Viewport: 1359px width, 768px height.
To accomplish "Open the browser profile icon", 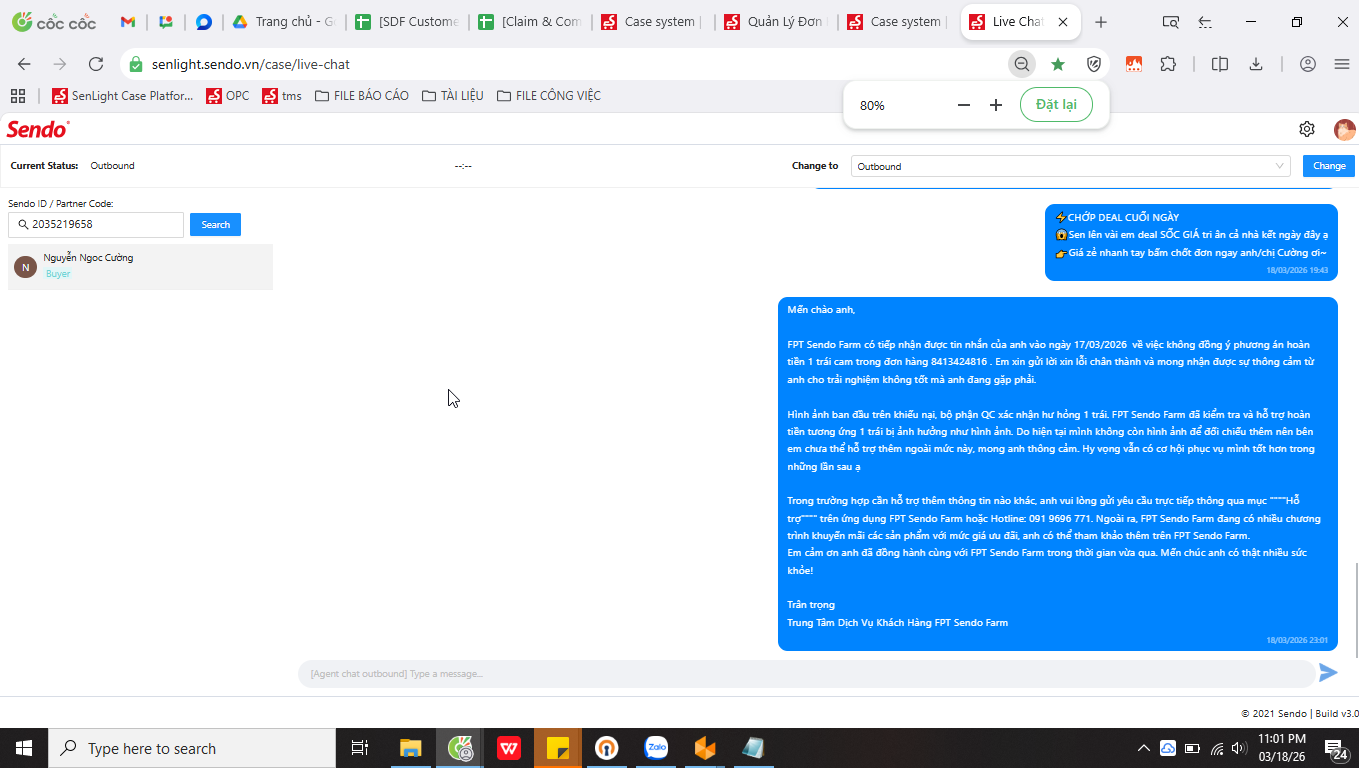I will coord(1308,64).
